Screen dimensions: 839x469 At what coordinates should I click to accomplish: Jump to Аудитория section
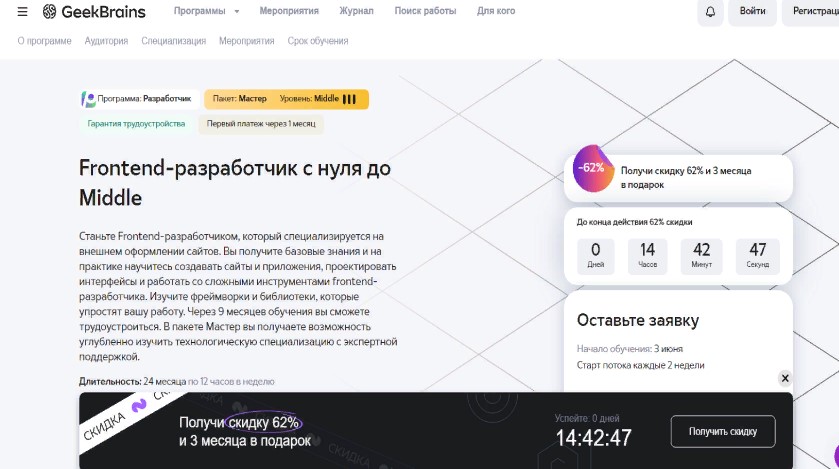(x=106, y=41)
